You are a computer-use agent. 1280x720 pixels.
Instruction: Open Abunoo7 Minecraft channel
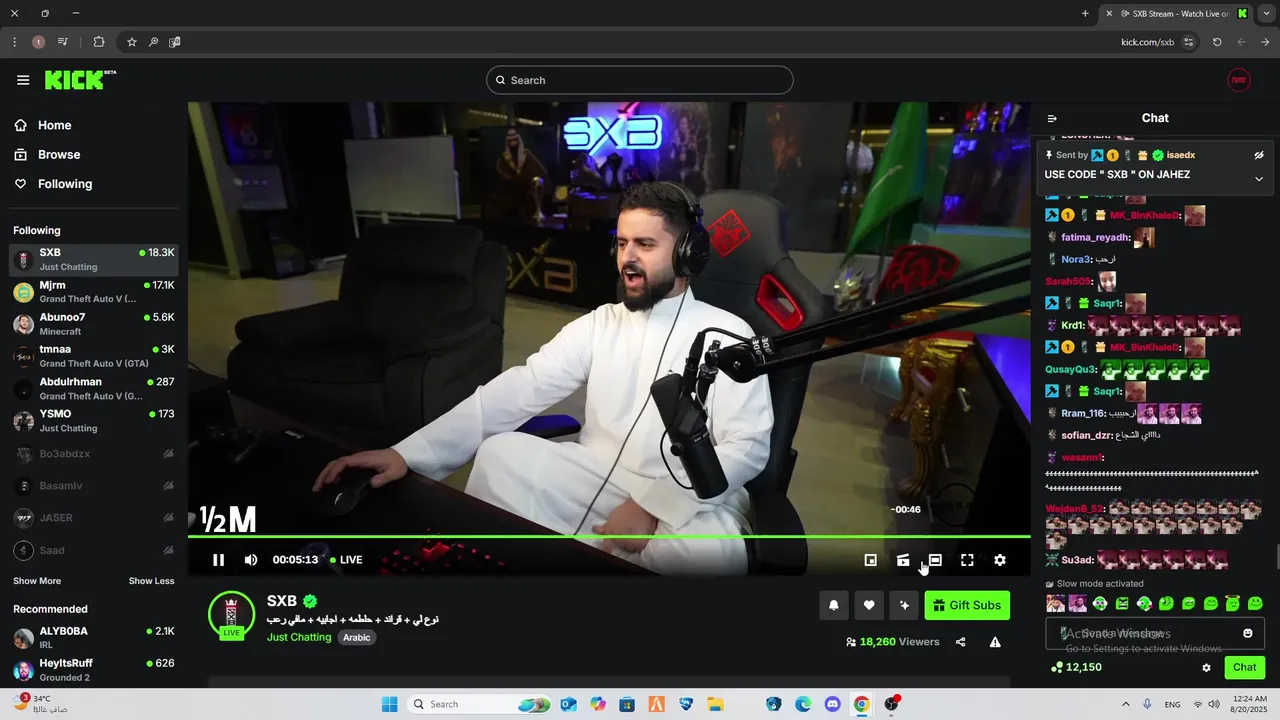coord(94,324)
